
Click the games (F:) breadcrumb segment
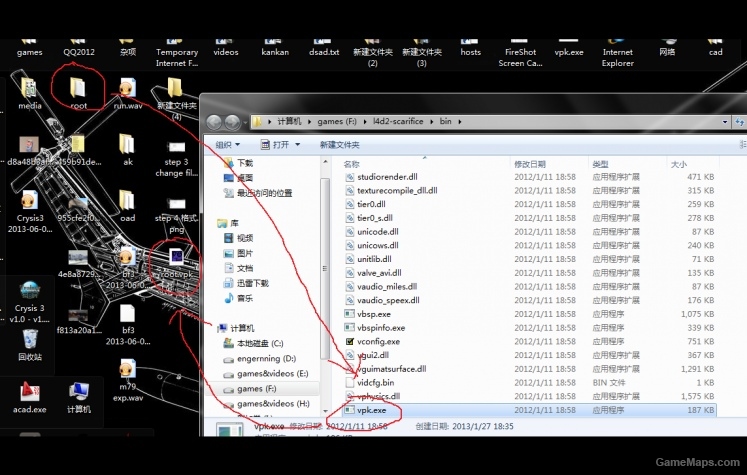[337, 121]
